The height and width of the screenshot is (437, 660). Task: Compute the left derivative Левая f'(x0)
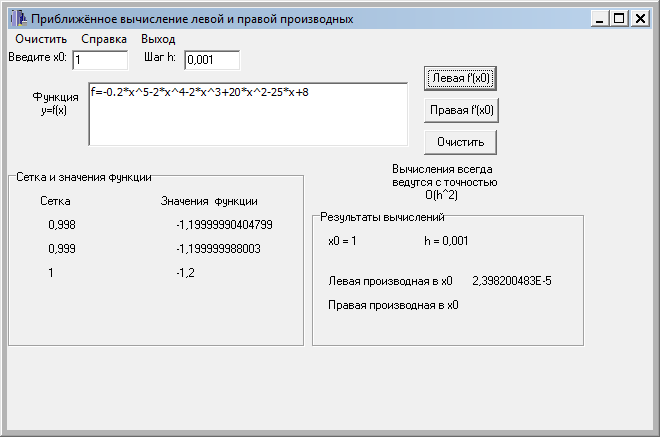click(x=460, y=78)
